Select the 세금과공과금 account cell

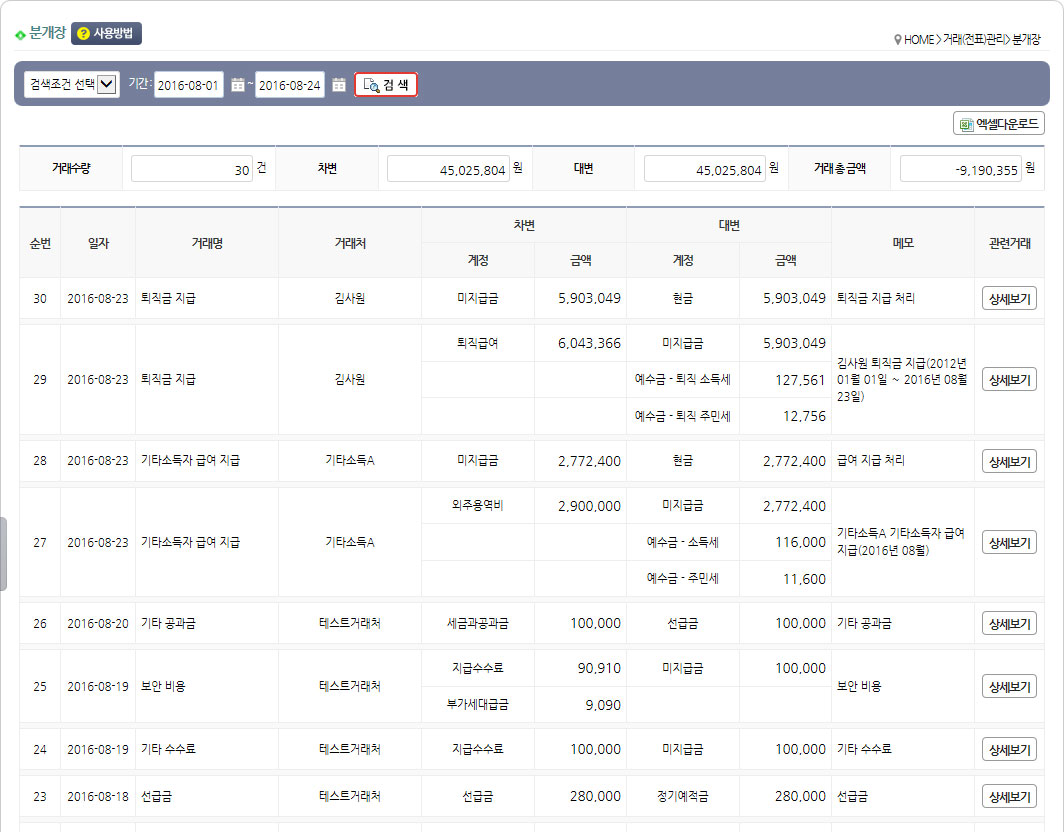(x=478, y=623)
